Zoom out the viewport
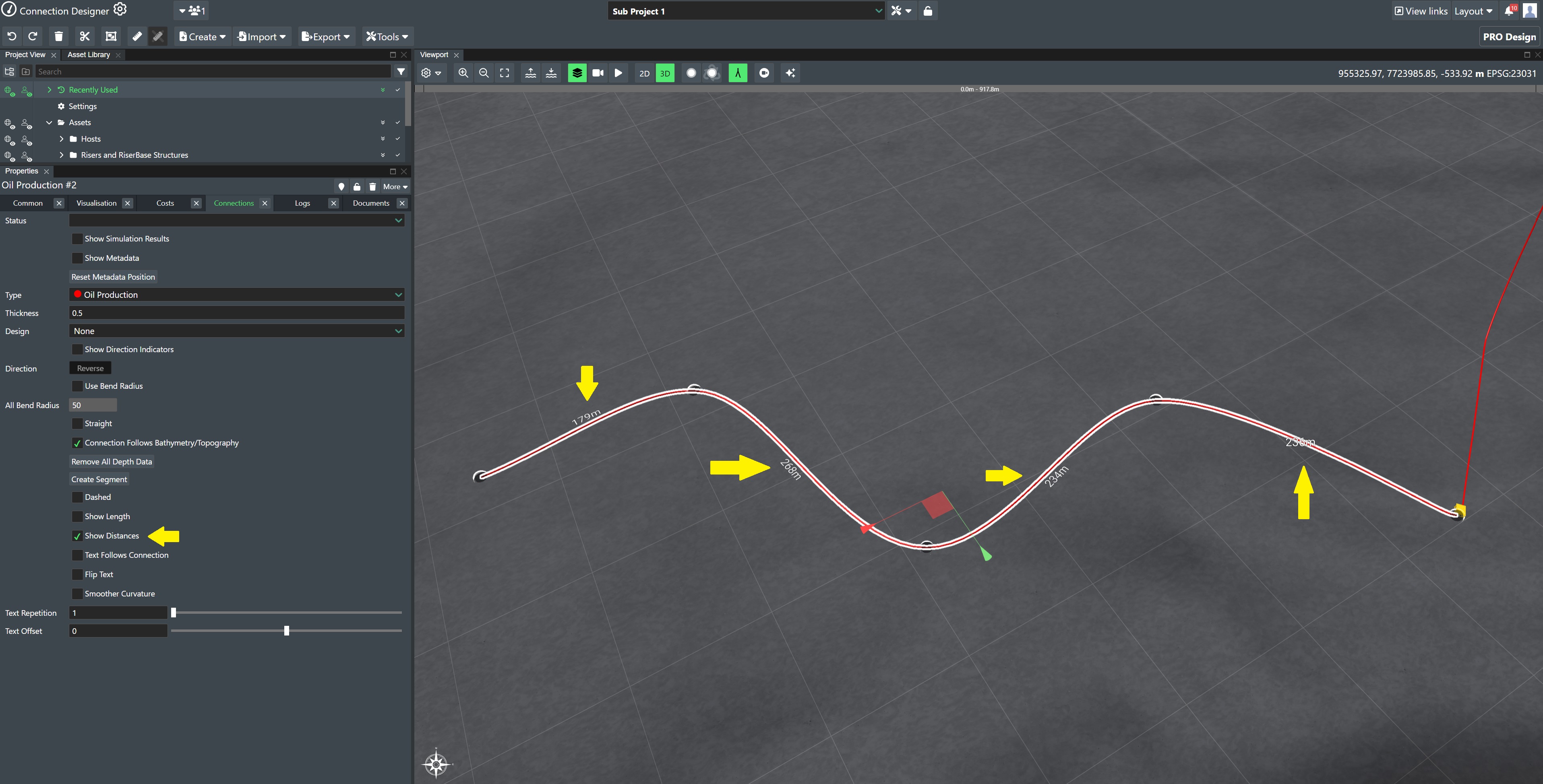Viewport: 1543px width, 784px height. coord(484,73)
